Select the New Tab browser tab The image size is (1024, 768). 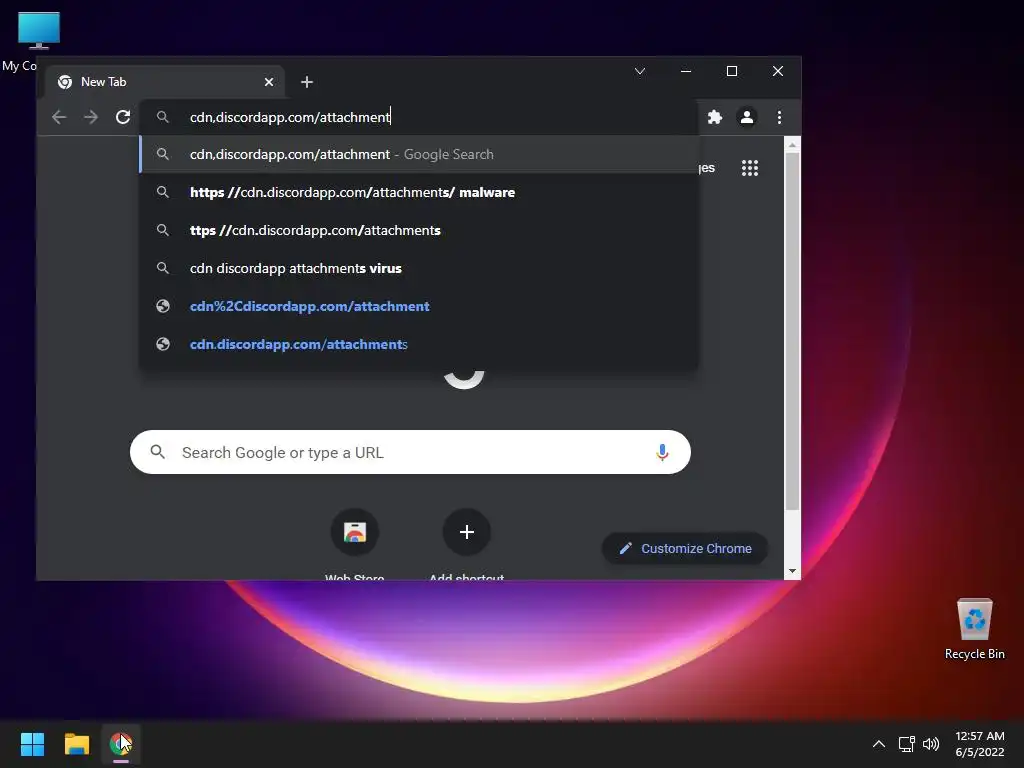(x=165, y=82)
